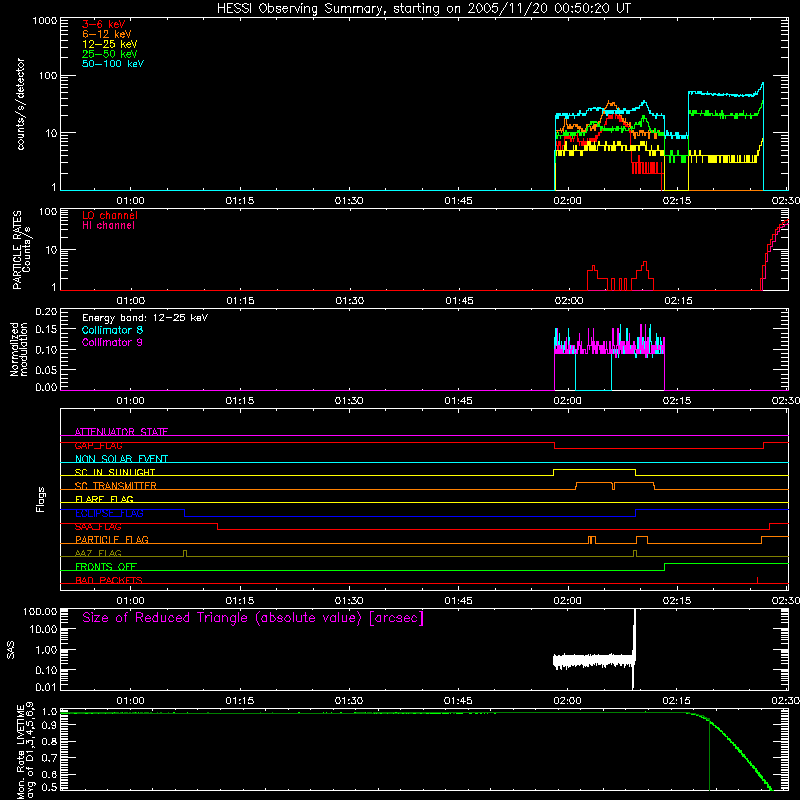Click the Normalized modulation axis label
This screenshot has height=800, width=800.
pos(19,349)
